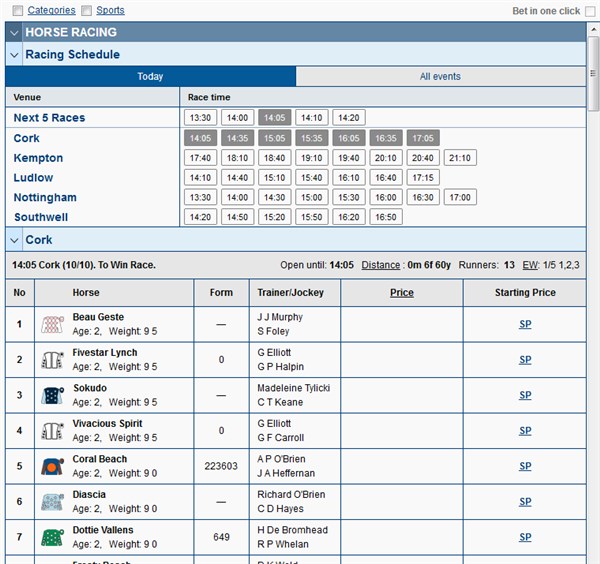Select Kempton 20:10 race
This screenshot has height=564, width=600.
pyautogui.click(x=386, y=158)
